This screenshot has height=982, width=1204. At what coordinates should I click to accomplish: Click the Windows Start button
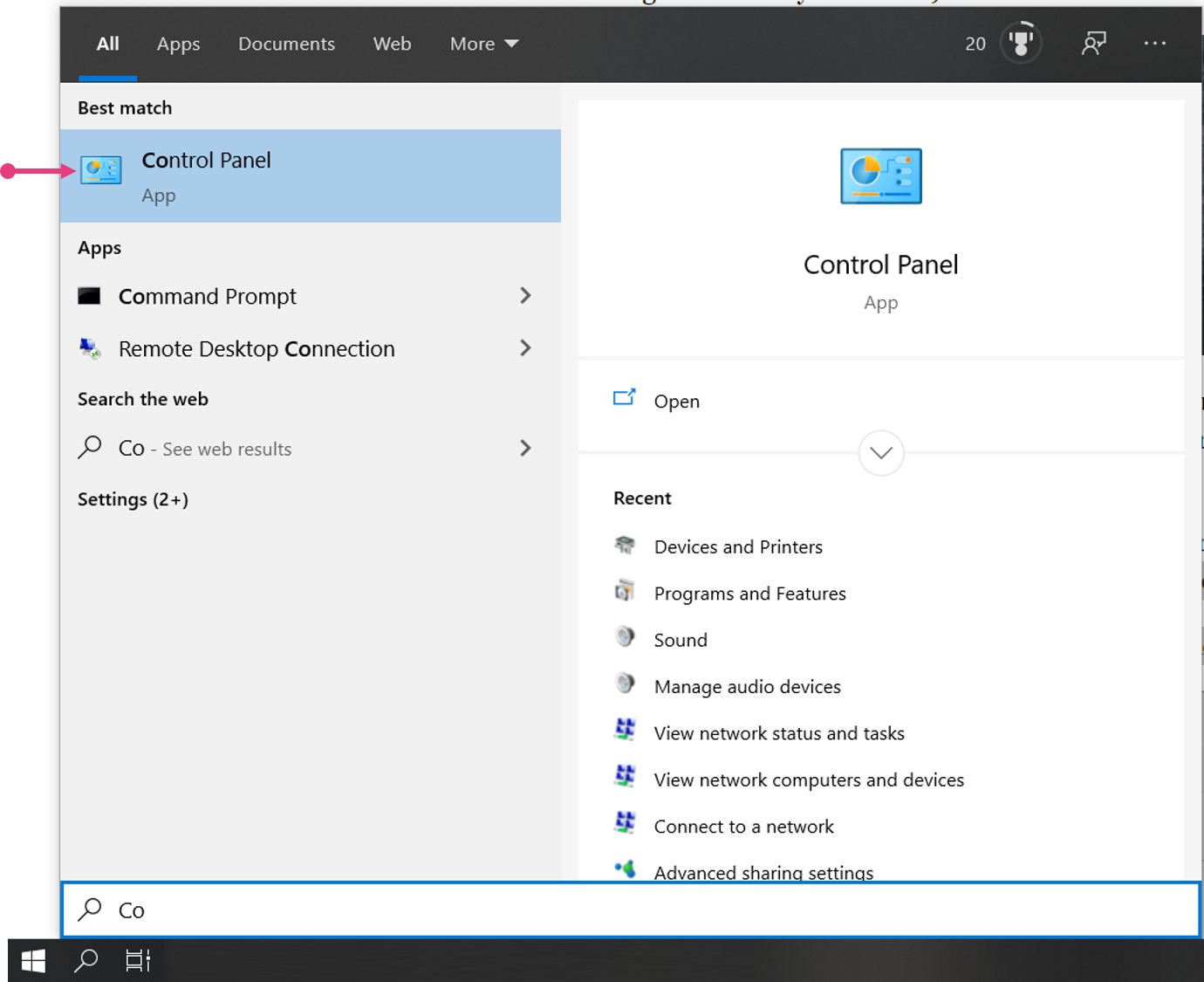pos(33,961)
